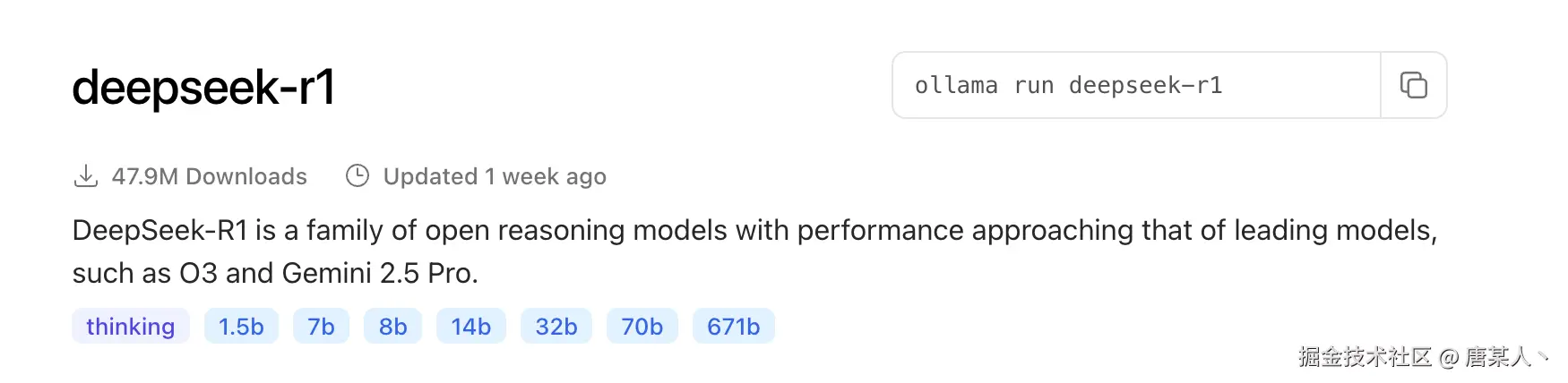Open the 671b model variant
Viewport: 1568px width, 383px height.
(x=733, y=327)
